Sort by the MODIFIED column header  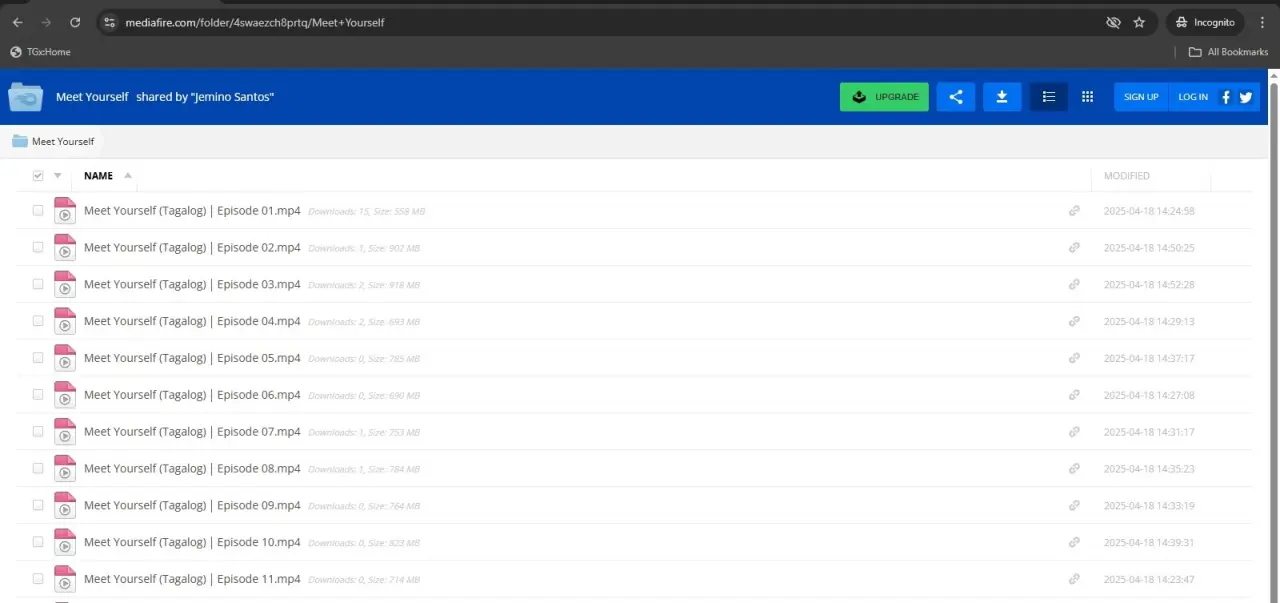click(1127, 176)
